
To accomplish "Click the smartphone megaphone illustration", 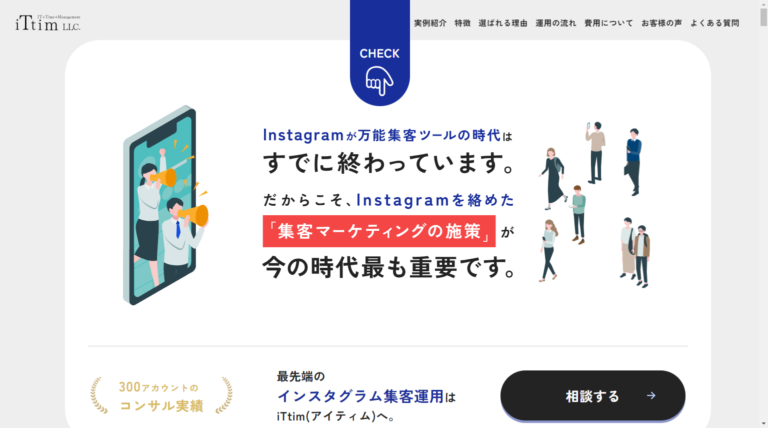I will [166, 205].
